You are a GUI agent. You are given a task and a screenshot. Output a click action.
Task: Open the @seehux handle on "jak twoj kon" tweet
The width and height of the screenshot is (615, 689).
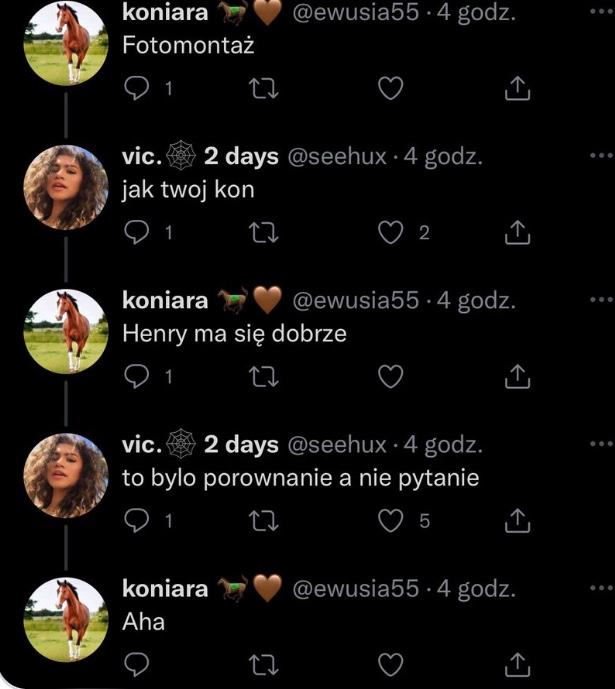point(337,158)
